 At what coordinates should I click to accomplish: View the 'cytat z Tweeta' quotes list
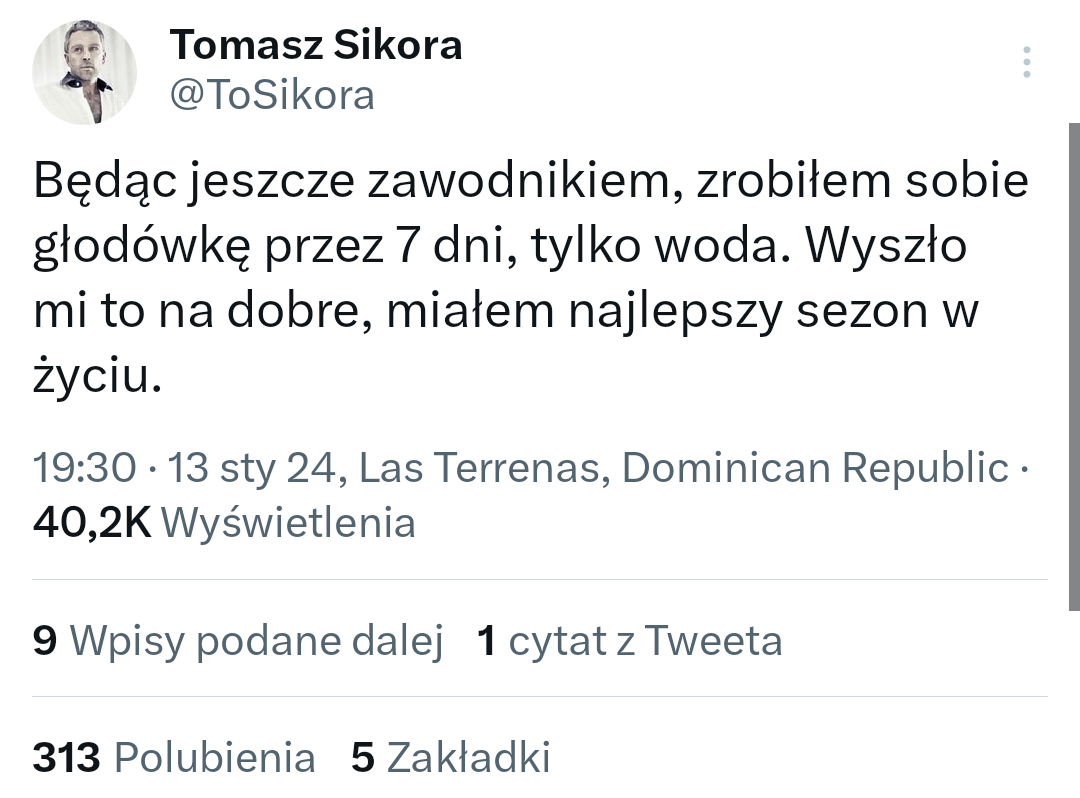pos(645,640)
